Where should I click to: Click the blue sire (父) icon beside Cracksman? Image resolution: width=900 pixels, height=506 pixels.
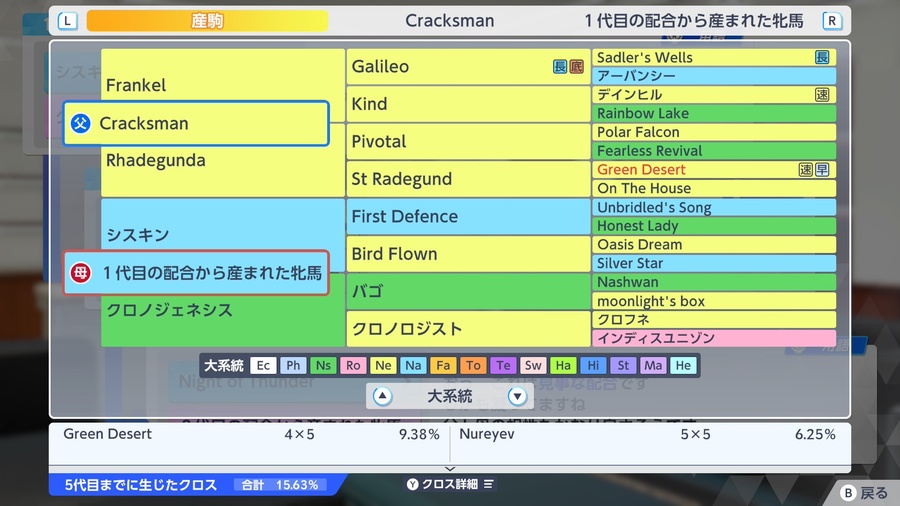point(80,123)
